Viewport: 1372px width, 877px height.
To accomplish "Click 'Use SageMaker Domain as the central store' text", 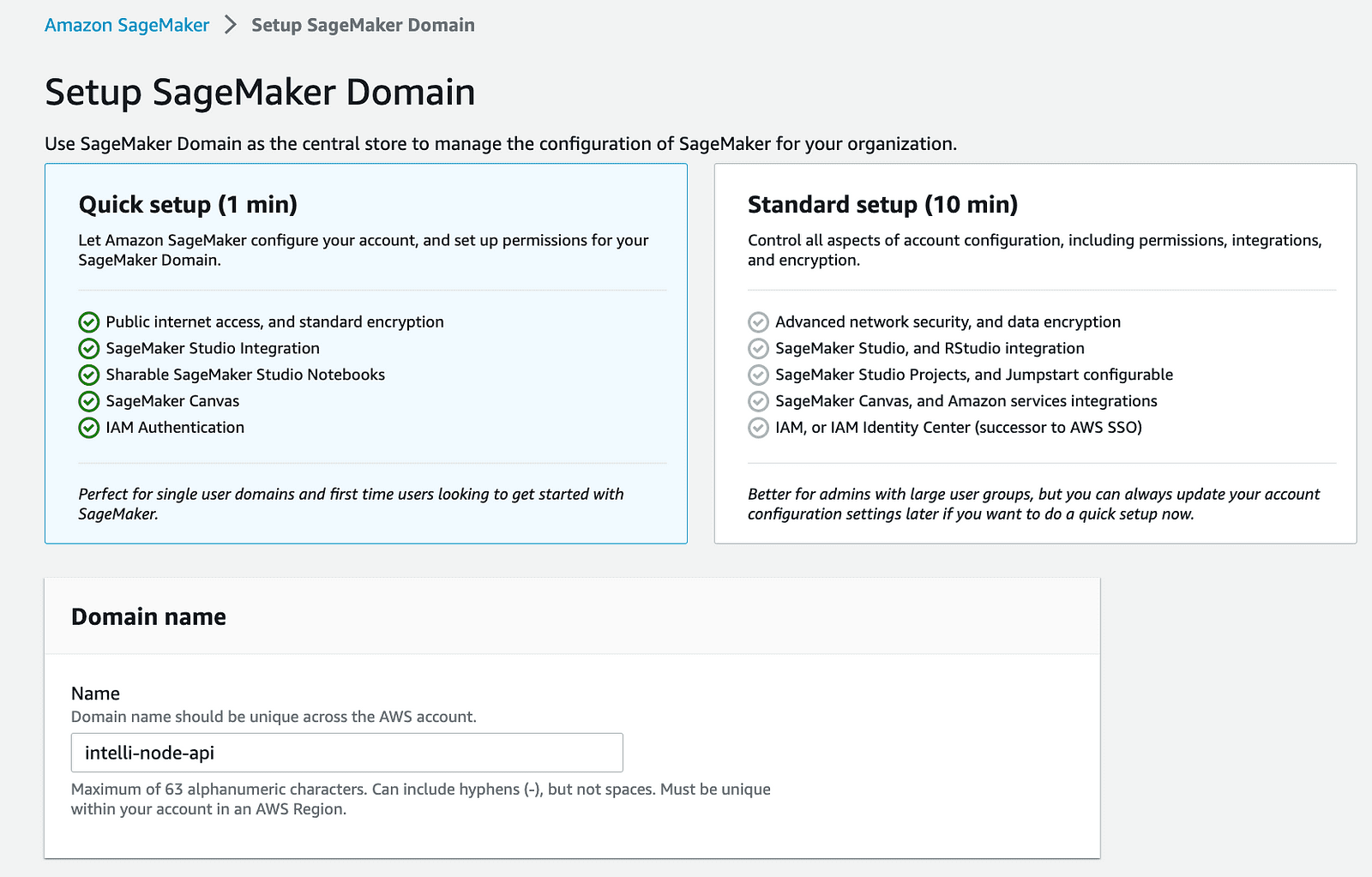I will tap(501, 143).
